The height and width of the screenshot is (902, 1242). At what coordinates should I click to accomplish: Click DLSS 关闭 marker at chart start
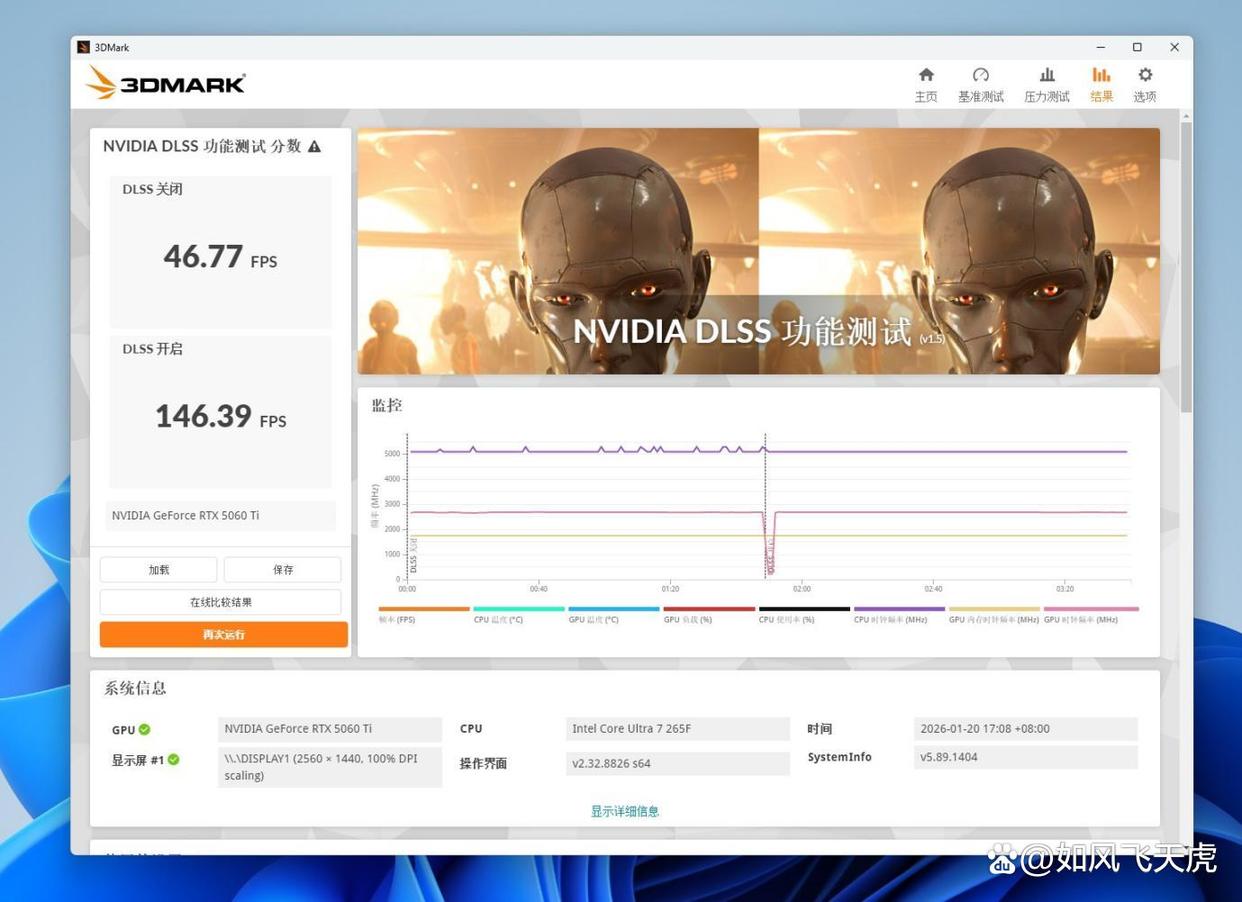(x=408, y=506)
